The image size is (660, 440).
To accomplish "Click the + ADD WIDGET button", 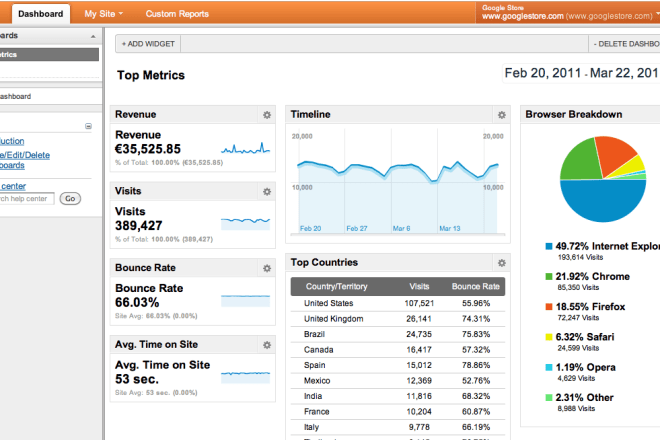I will pyautogui.click(x=148, y=44).
